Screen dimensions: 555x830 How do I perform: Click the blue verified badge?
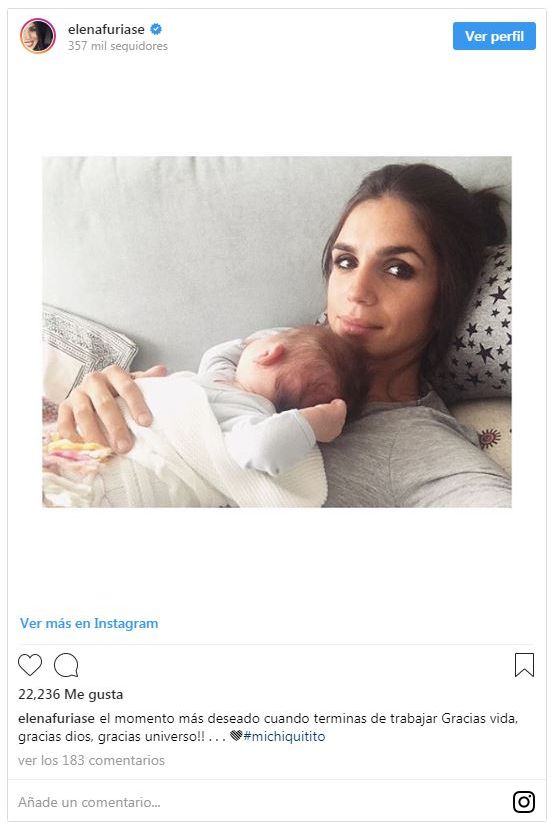click(x=156, y=29)
